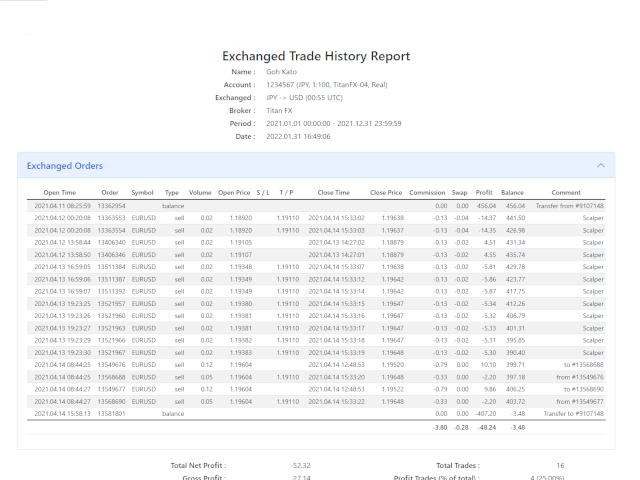Click the Type column header

click(172, 193)
